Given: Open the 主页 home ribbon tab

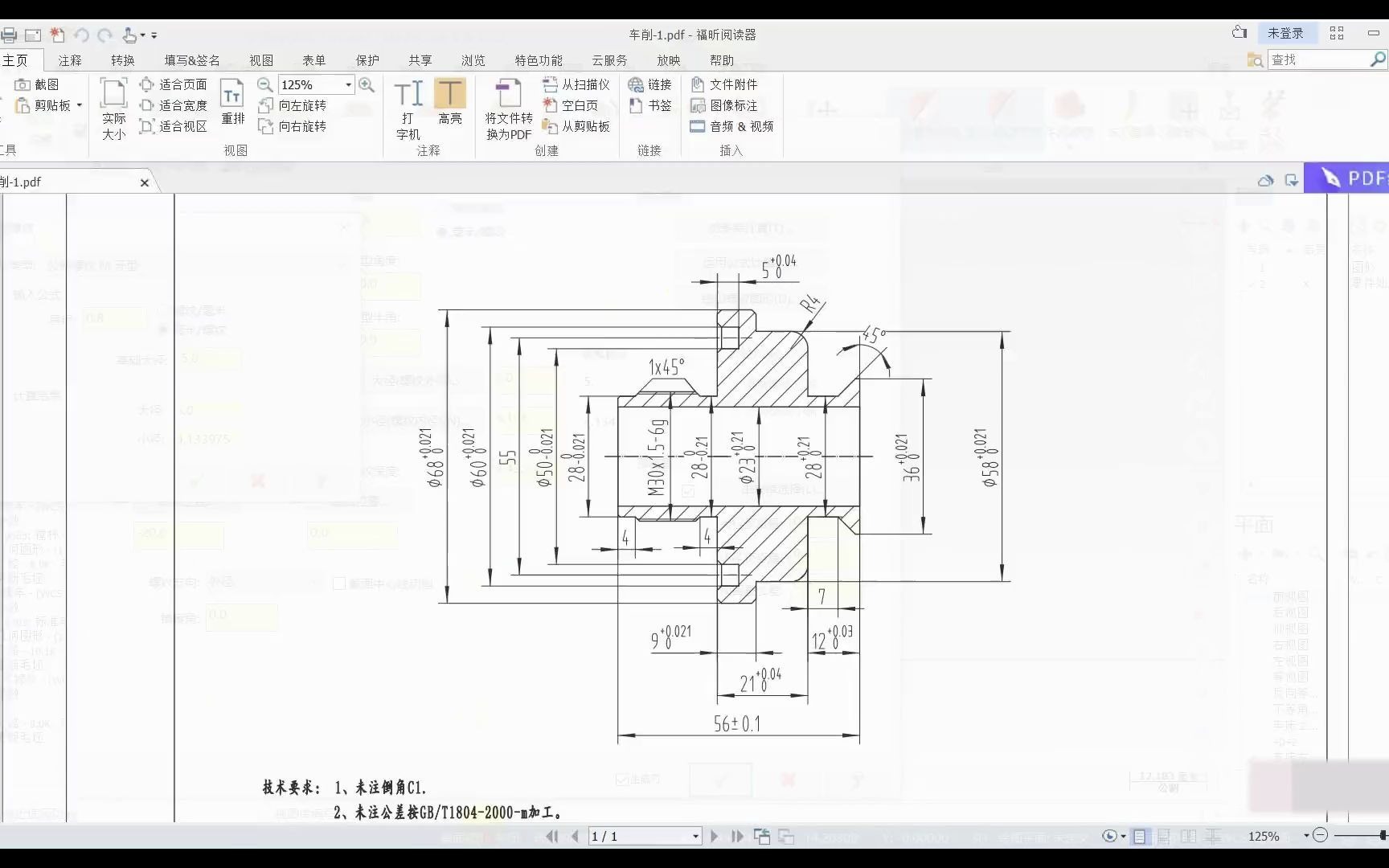Looking at the screenshot, I should tap(15, 60).
